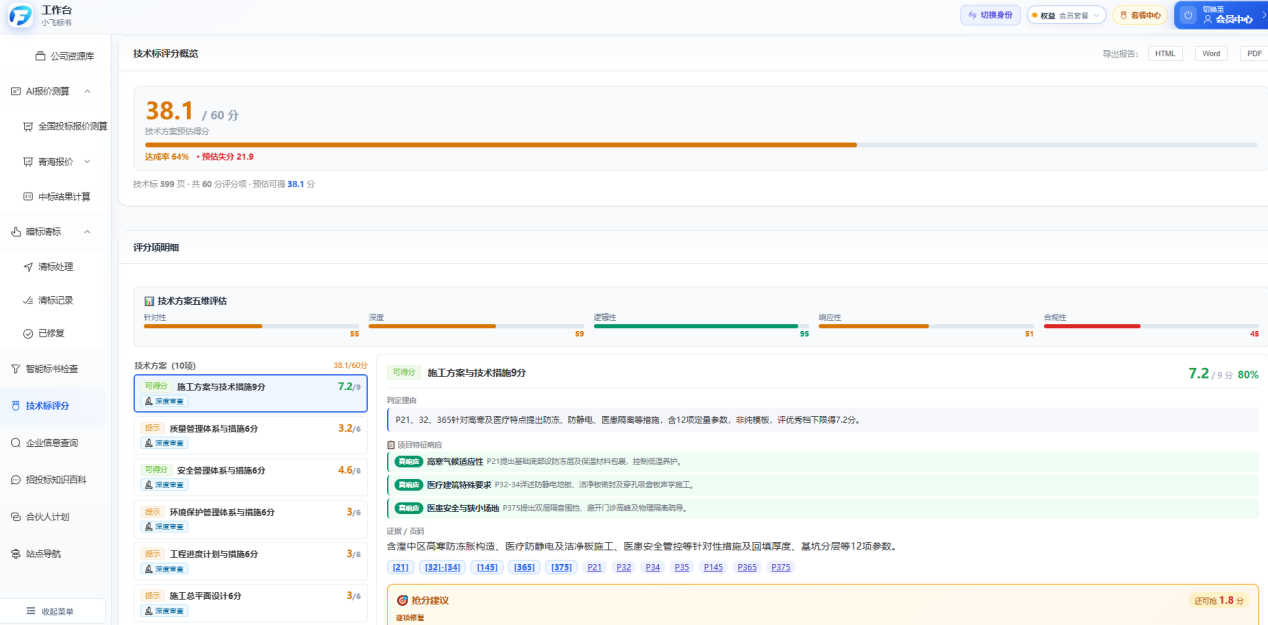Viewport: 1268px width, 625px height.
Task: Collapse the 暗标清标 menu chevron
Action: click(x=88, y=232)
